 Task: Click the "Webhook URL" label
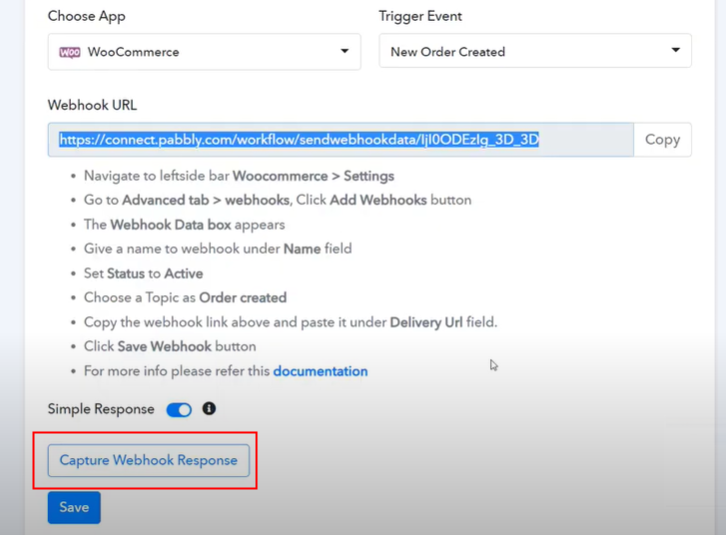coord(92,105)
